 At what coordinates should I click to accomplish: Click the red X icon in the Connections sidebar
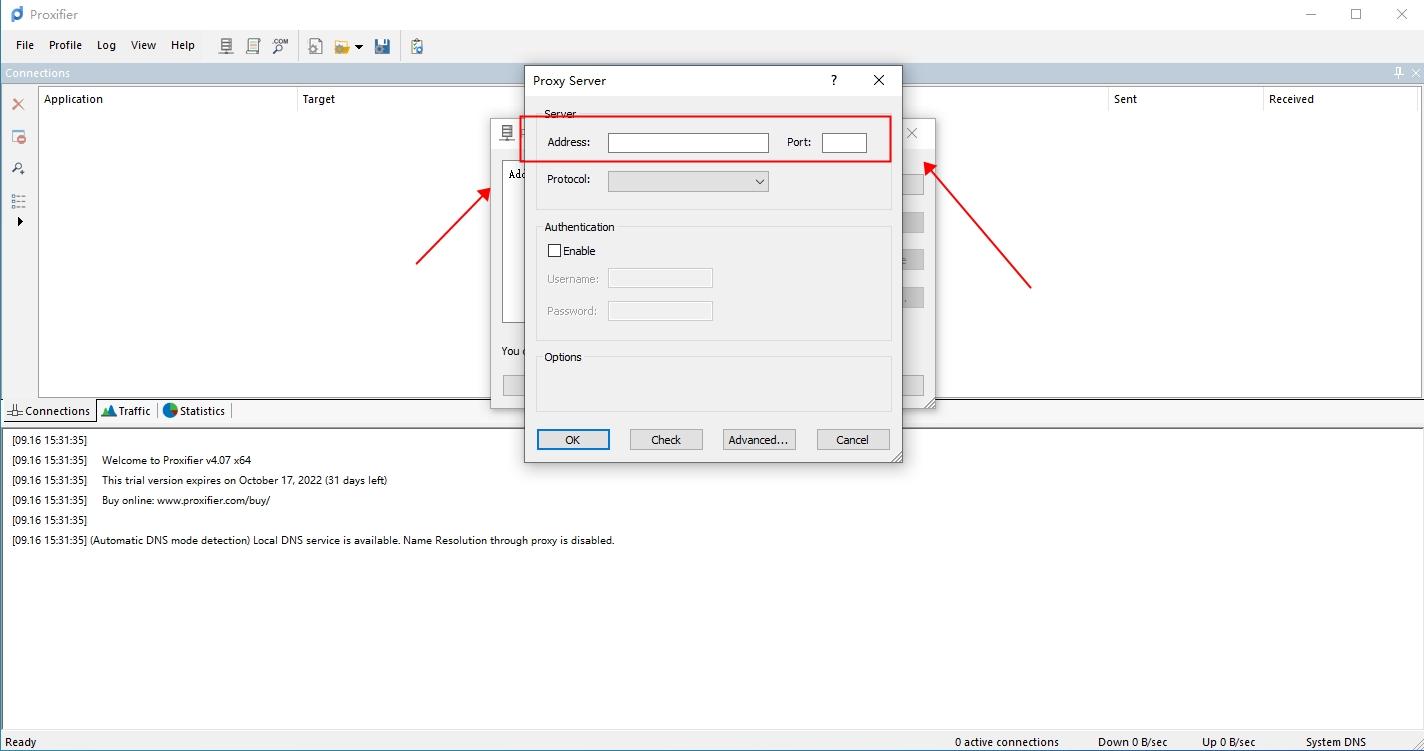tap(18, 104)
